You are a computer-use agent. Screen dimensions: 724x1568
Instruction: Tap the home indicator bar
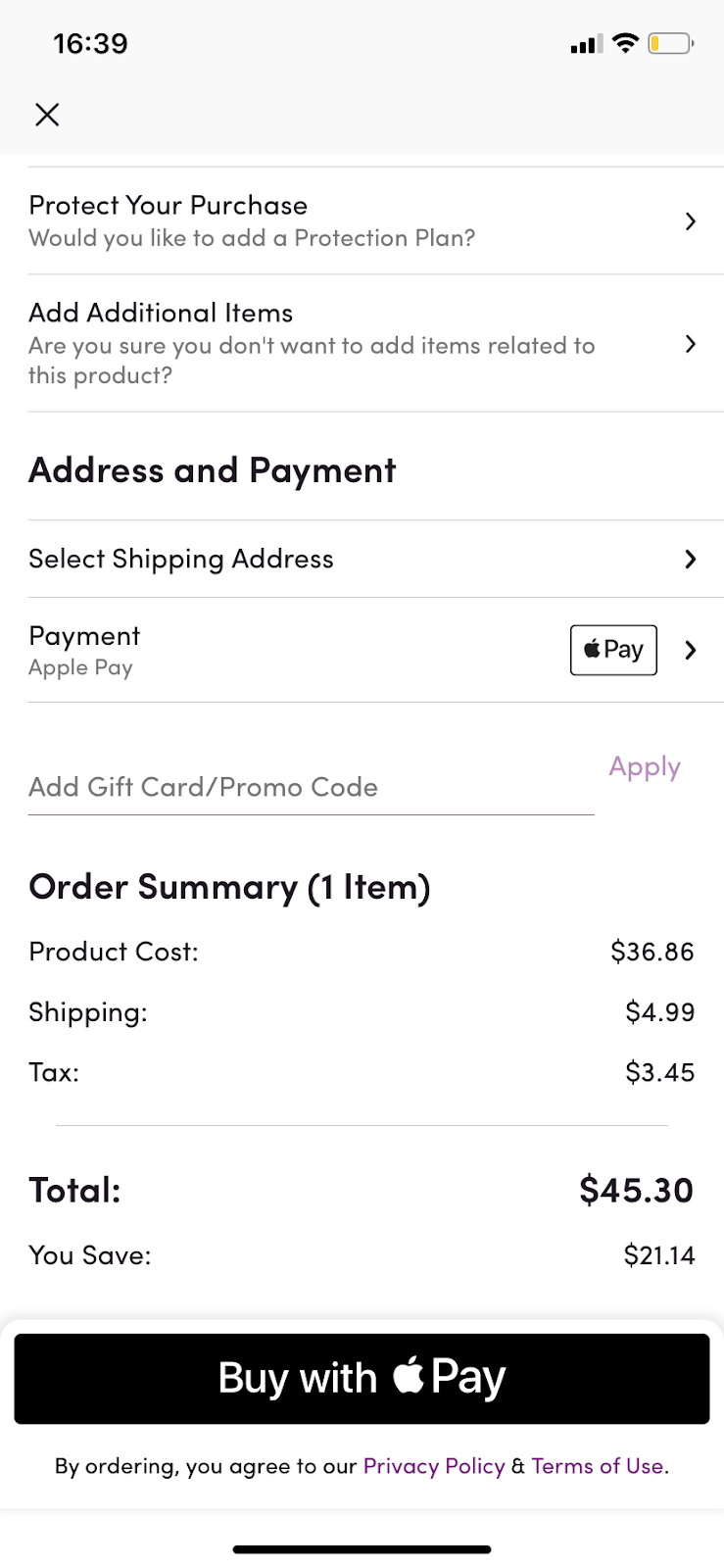(x=362, y=1549)
